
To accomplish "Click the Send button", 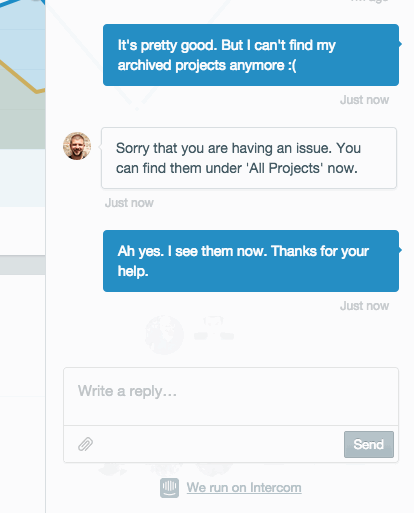I will (x=369, y=444).
